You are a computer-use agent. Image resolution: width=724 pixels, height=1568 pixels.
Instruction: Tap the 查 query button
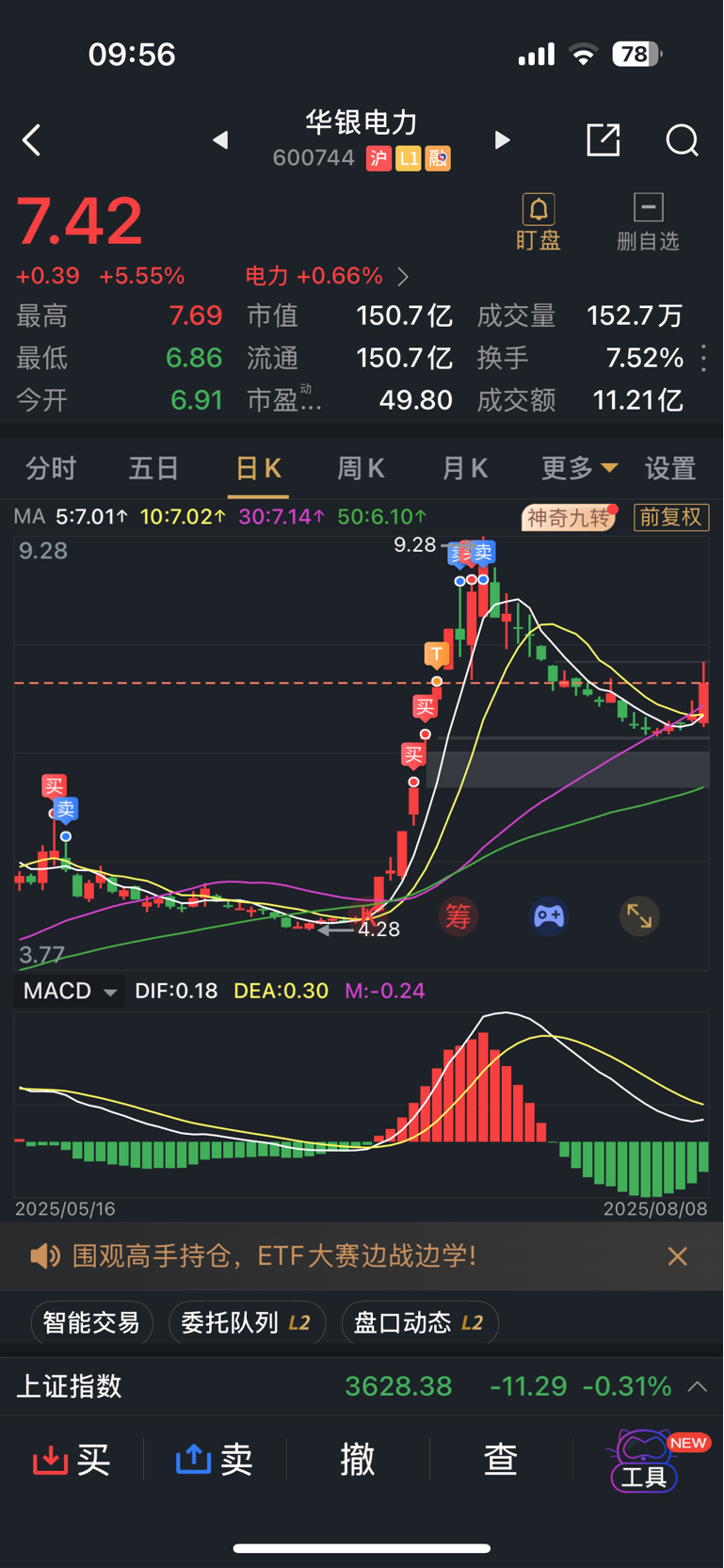click(501, 1460)
